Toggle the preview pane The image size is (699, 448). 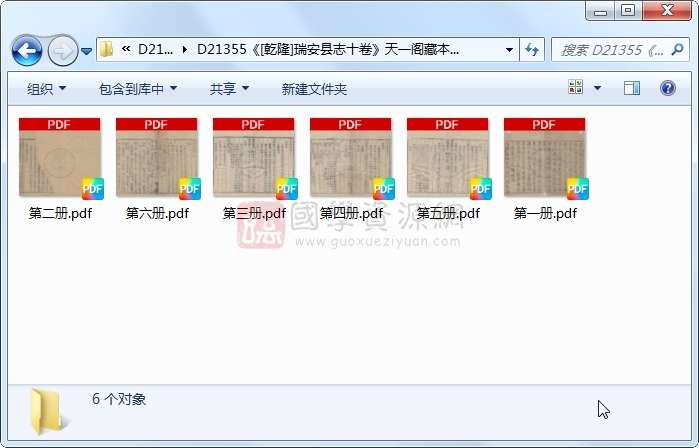click(632, 88)
